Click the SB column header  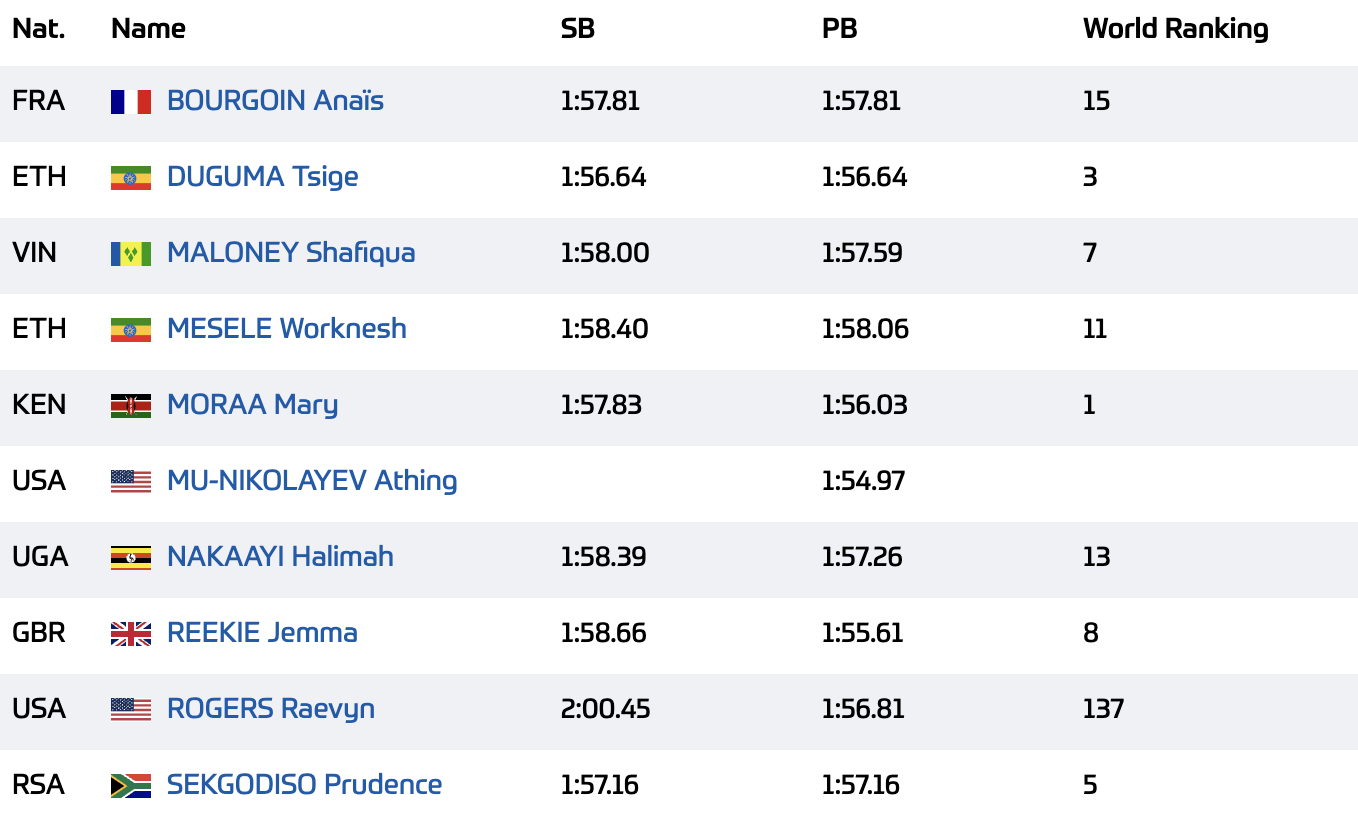pyautogui.click(x=578, y=29)
